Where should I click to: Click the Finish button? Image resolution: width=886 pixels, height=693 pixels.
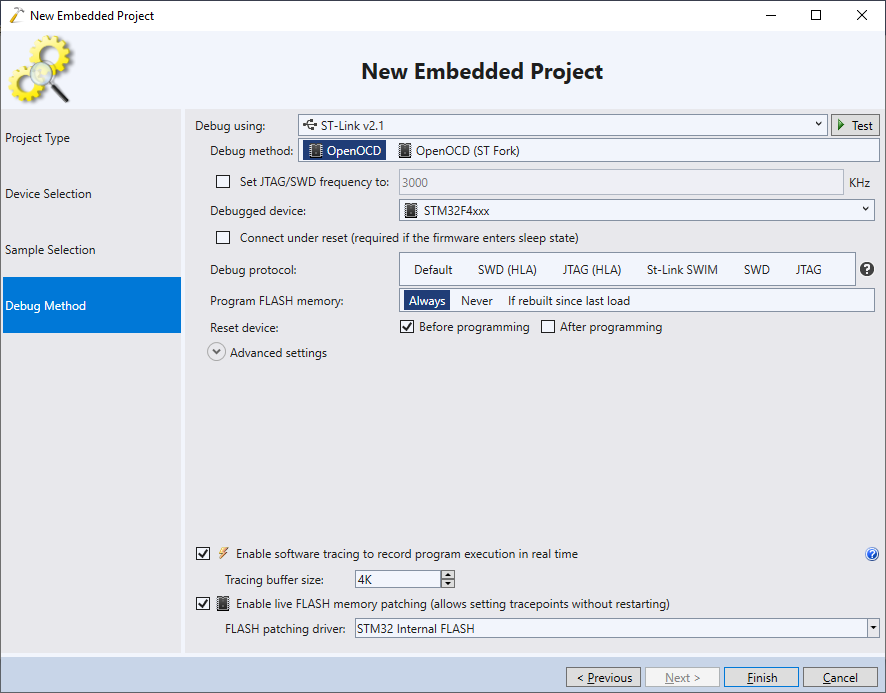pyautogui.click(x=761, y=677)
